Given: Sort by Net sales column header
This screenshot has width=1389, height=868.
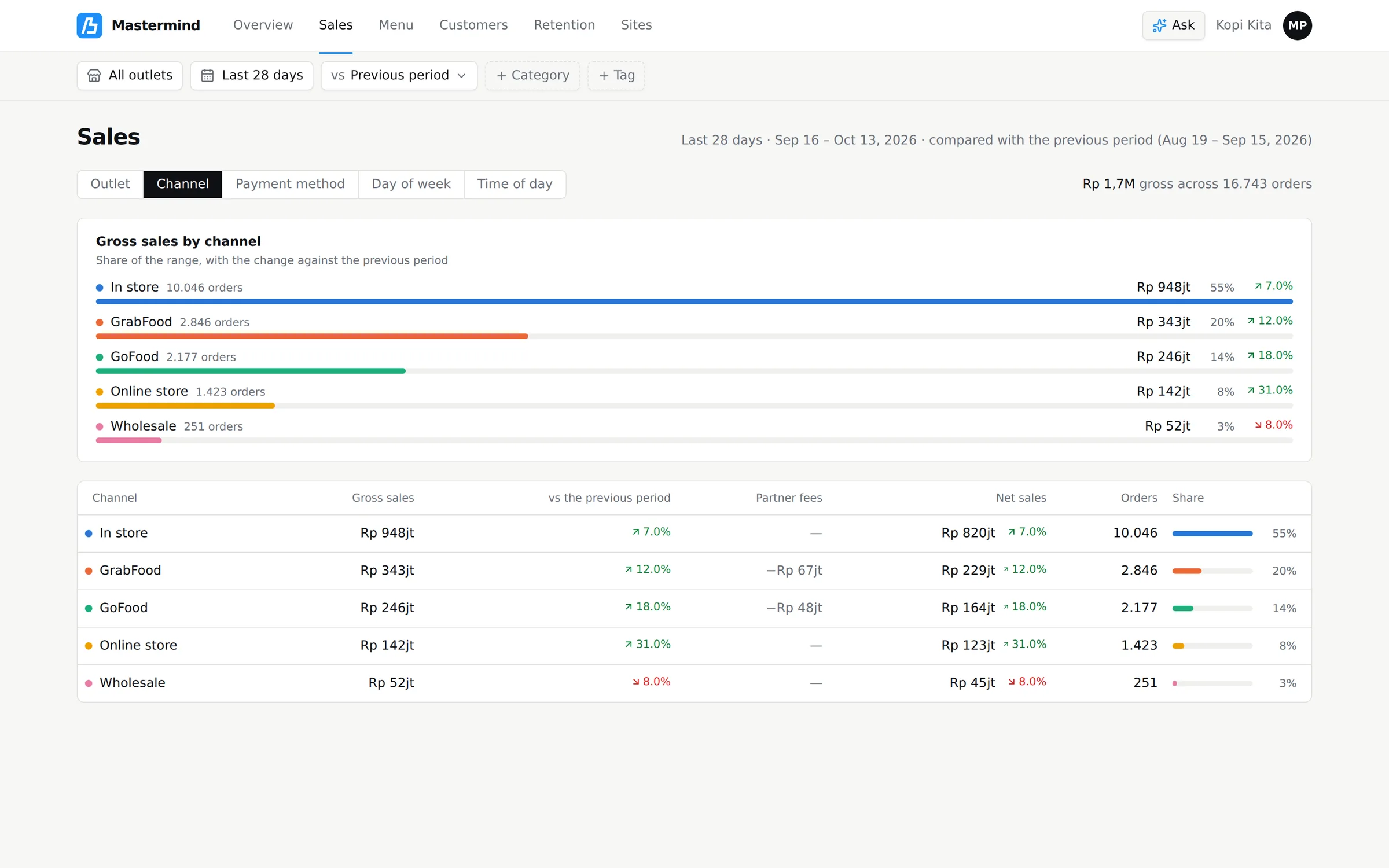Looking at the screenshot, I should (1021, 498).
